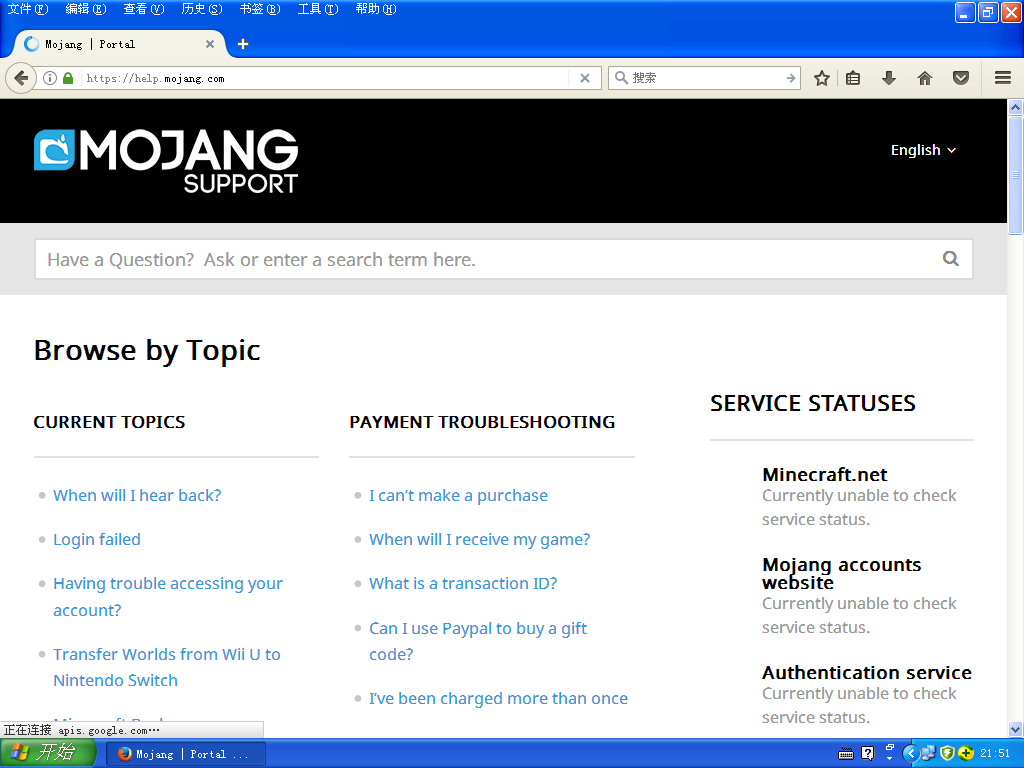Click the 'Authentication service' status heading
Viewport: 1024px width, 768px height.
[x=867, y=673]
